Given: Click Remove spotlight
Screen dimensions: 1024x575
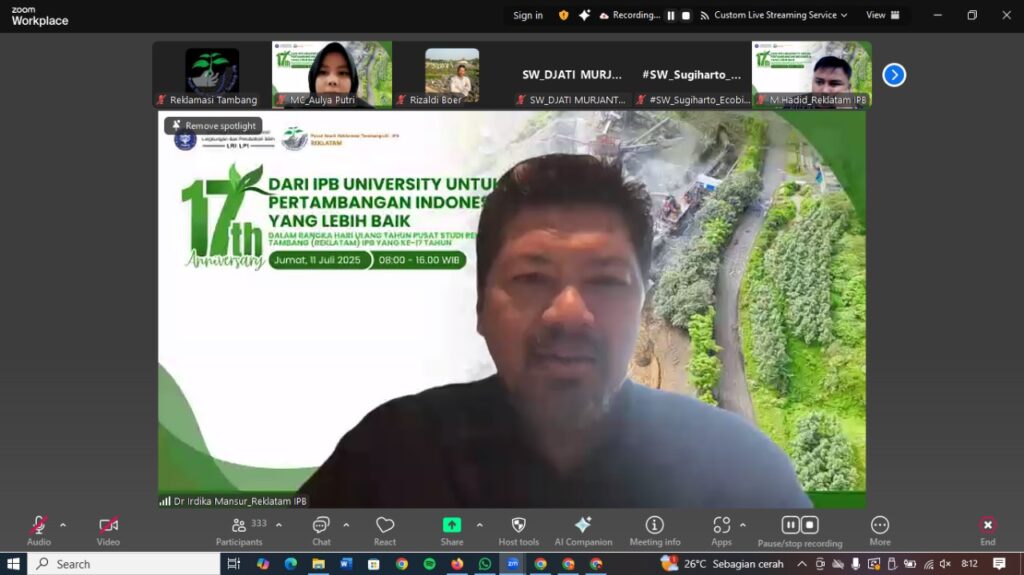Looking at the screenshot, I should click(x=214, y=125).
